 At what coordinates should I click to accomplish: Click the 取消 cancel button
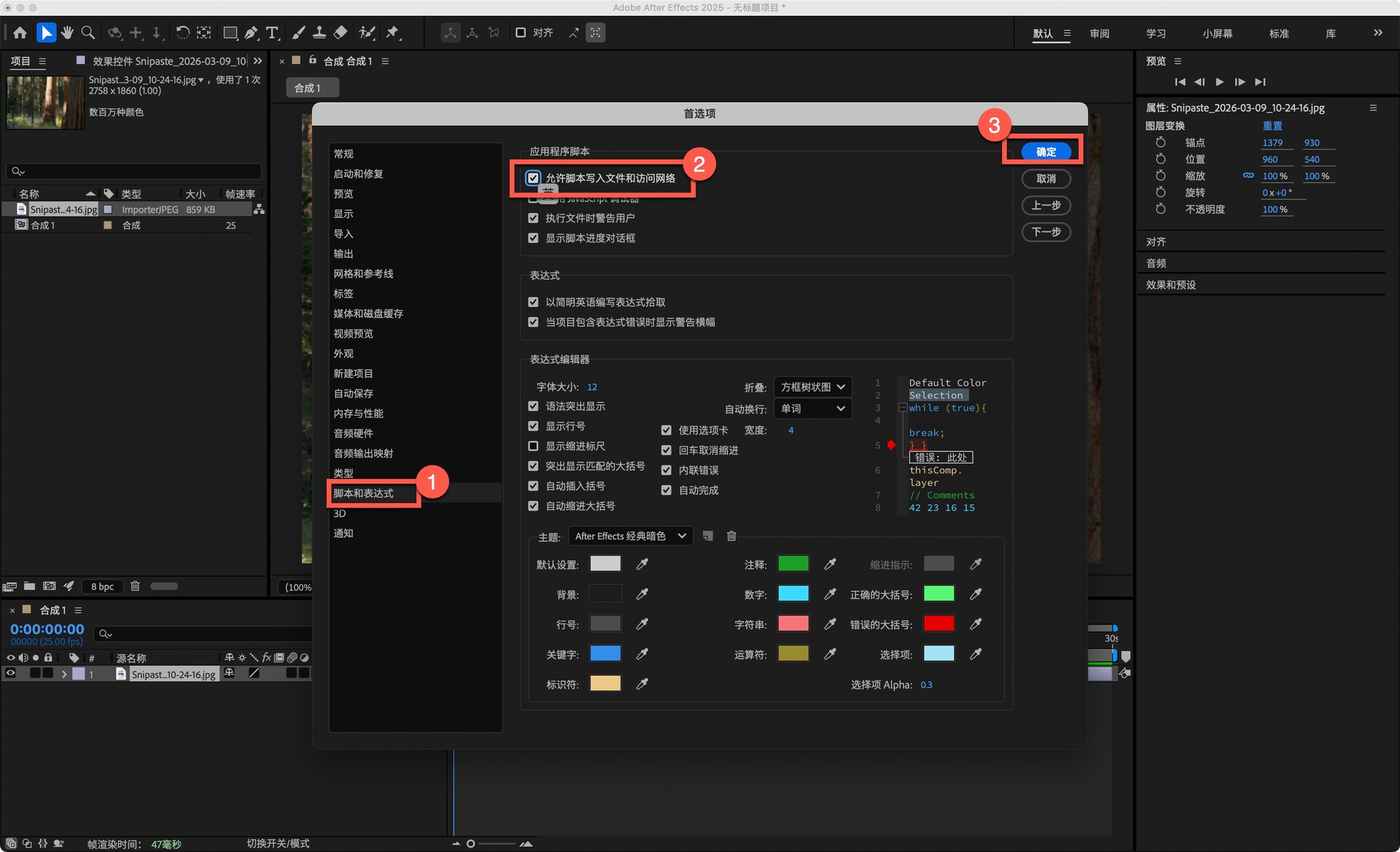pos(1046,179)
